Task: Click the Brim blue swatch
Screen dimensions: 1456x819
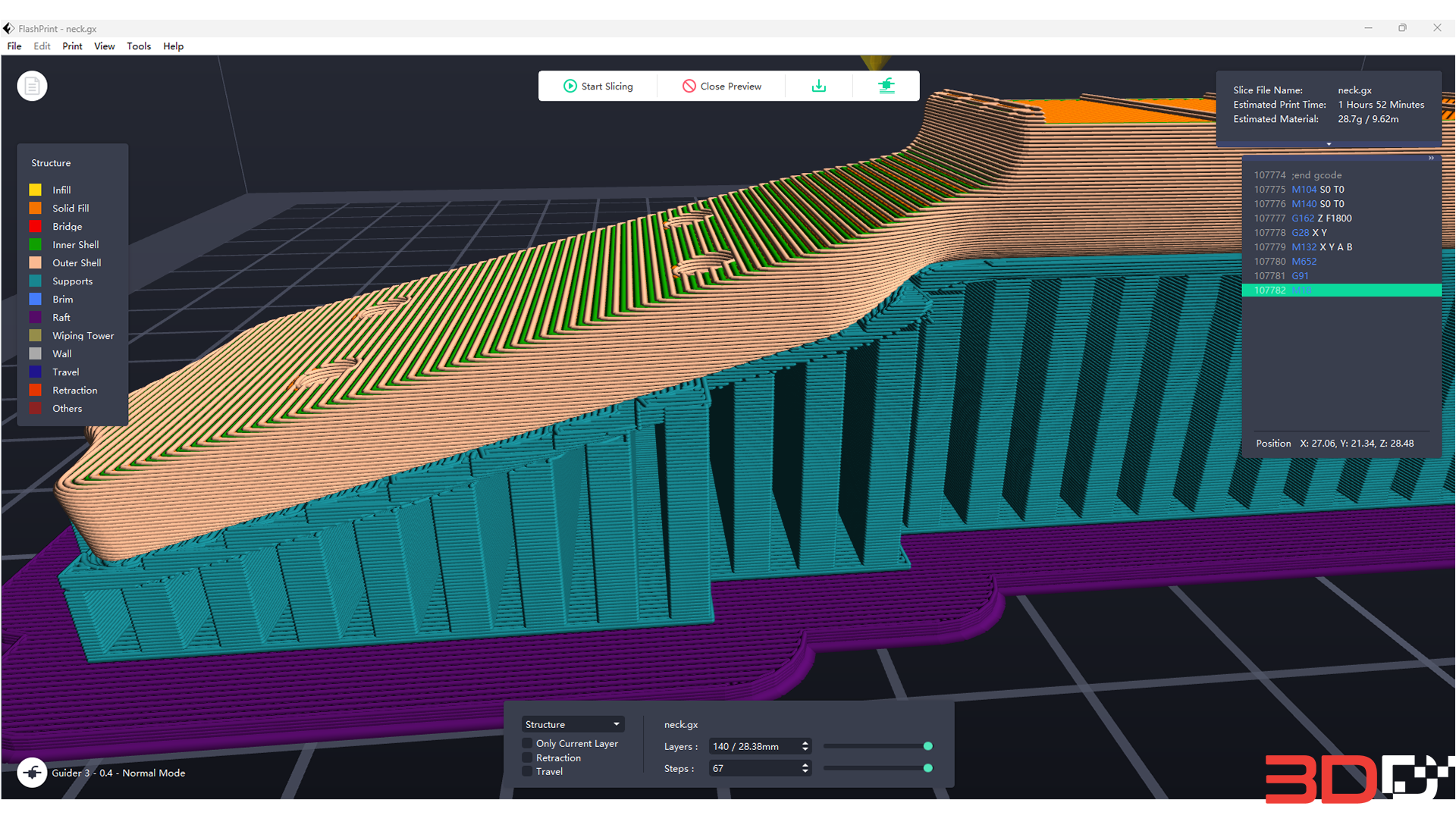Action: (x=36, y=300)
